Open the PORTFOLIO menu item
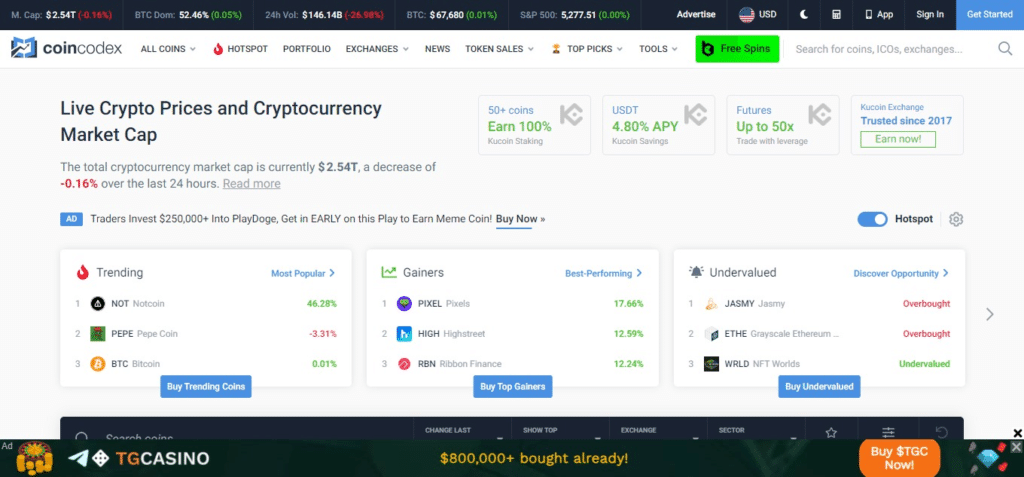The height and width of the screenshot is (477, 1024). pyautogui.click(x=306, y=49)
